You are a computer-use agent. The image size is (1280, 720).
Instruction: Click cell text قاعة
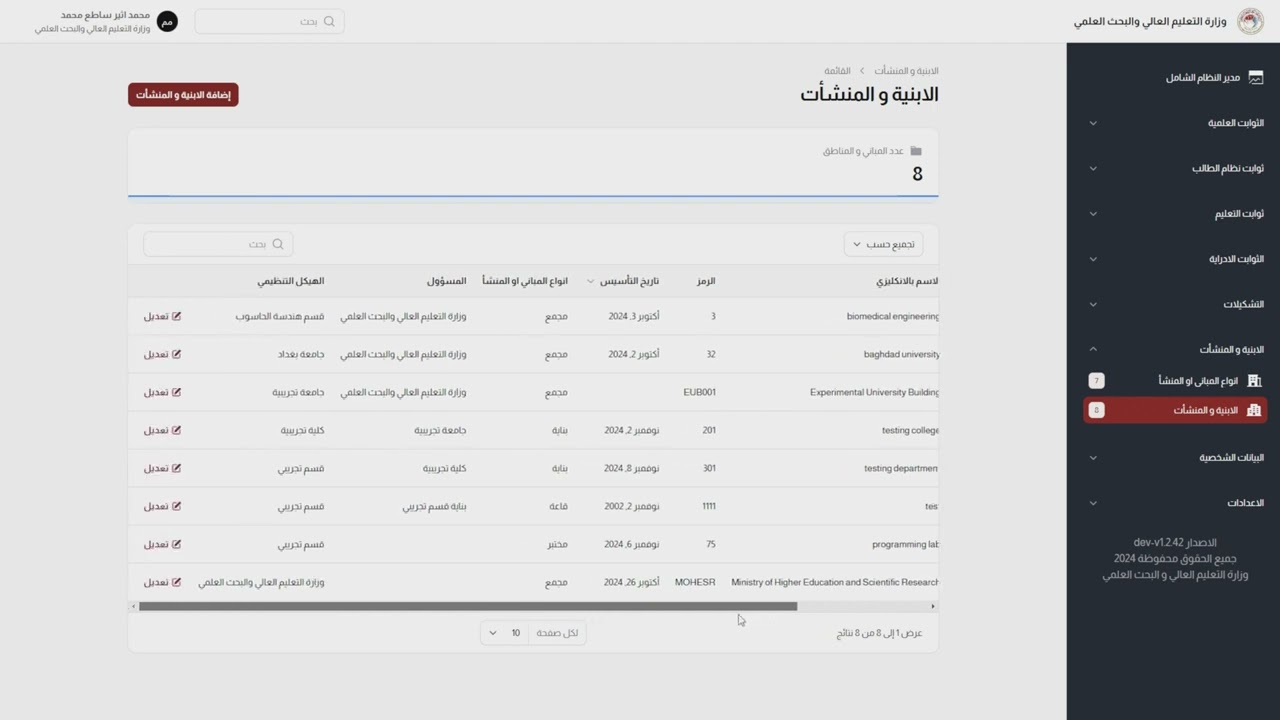pyautogui.click(x=558, y=506)
